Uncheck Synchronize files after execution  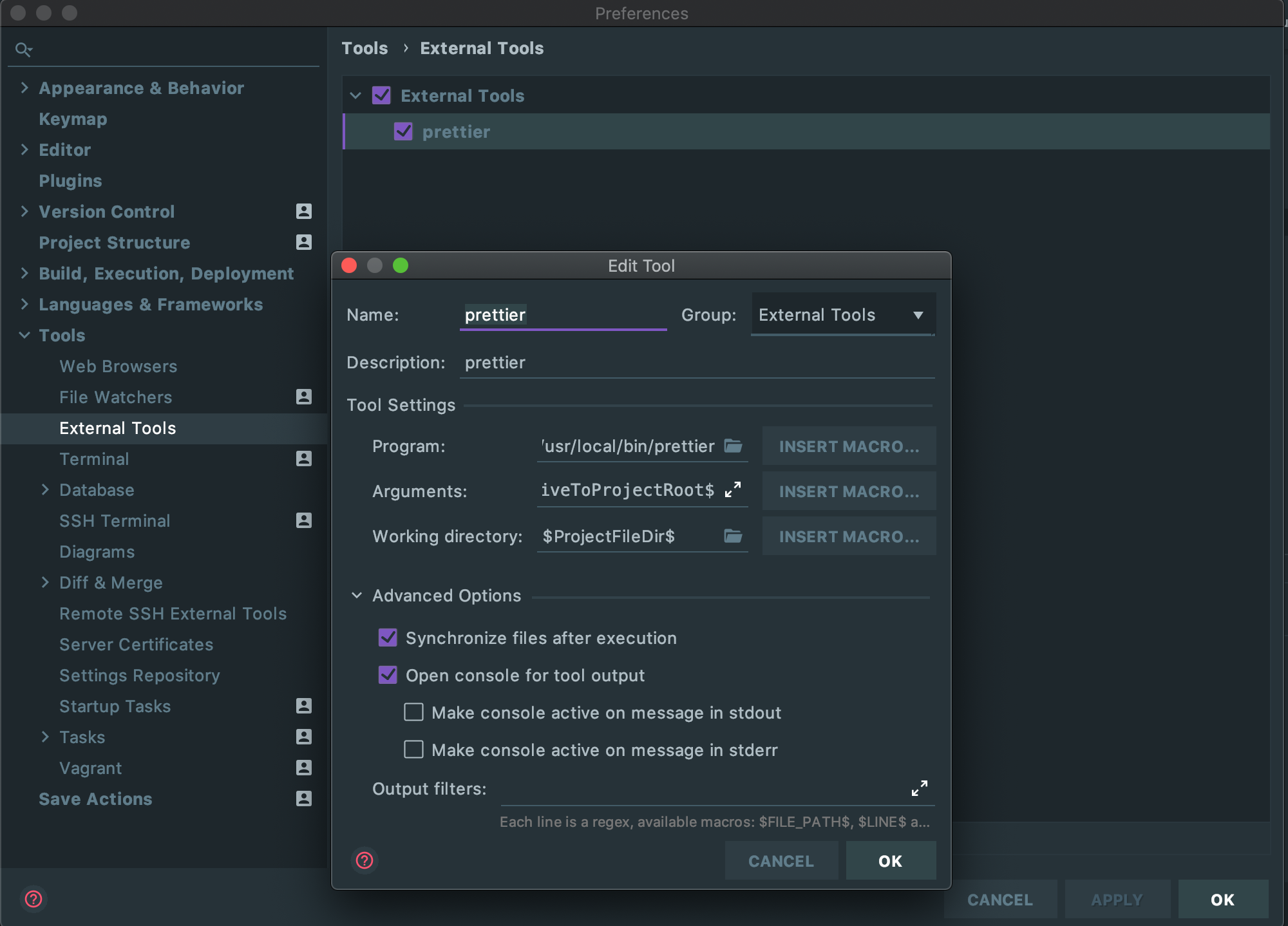click(x=388, y=638)
